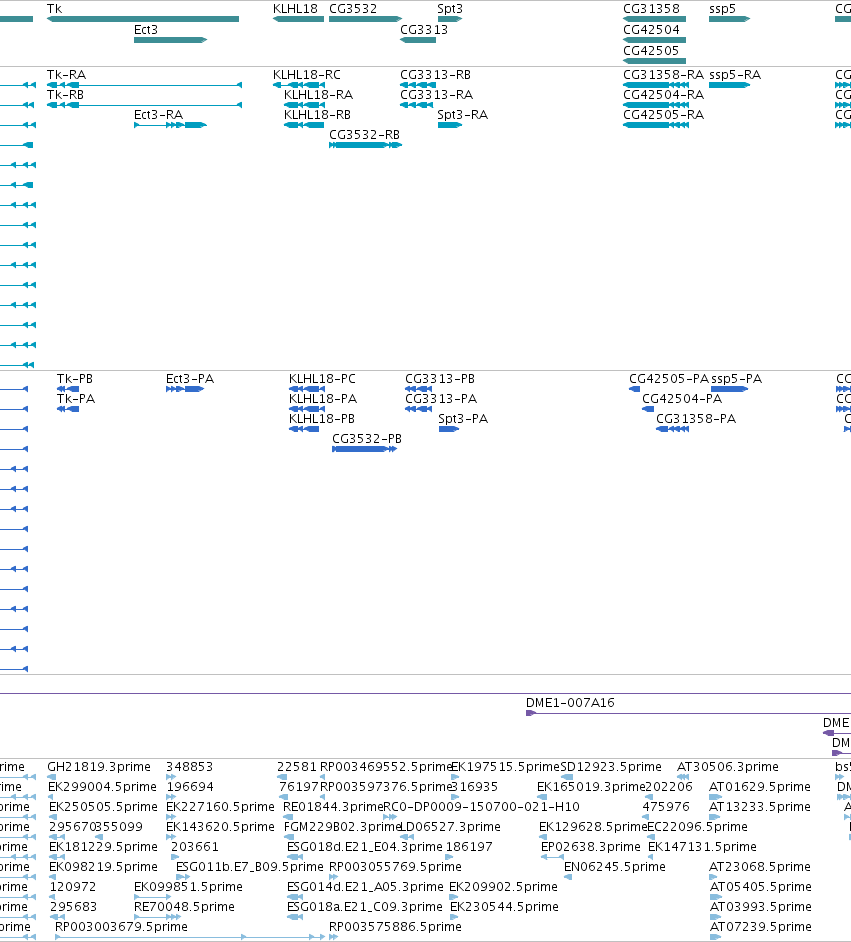Image resolution: width=851 pixels, height=942 pixels.
Task: Select the ssp5 gene feature
Action: tap(730, 19)
